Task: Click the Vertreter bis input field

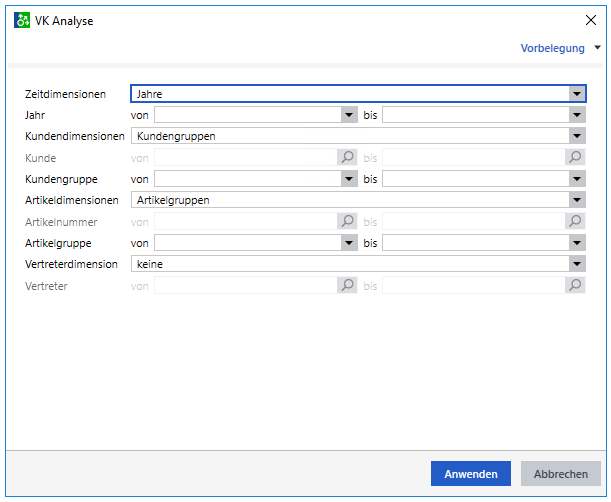Action: point(473,285)
